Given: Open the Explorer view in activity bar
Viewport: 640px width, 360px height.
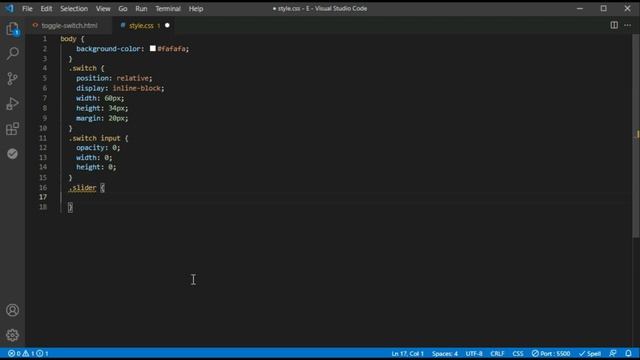Looking at the screenshot, I should pyautogui.click(x=12, y=29).
